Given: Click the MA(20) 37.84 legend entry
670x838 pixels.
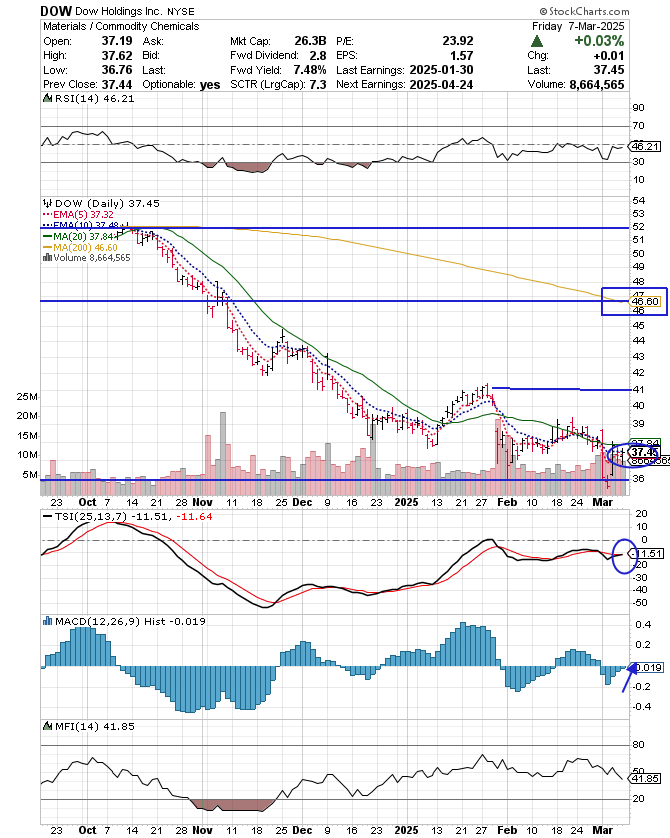Looking at the screenshot, I should [x=81, y=236].
